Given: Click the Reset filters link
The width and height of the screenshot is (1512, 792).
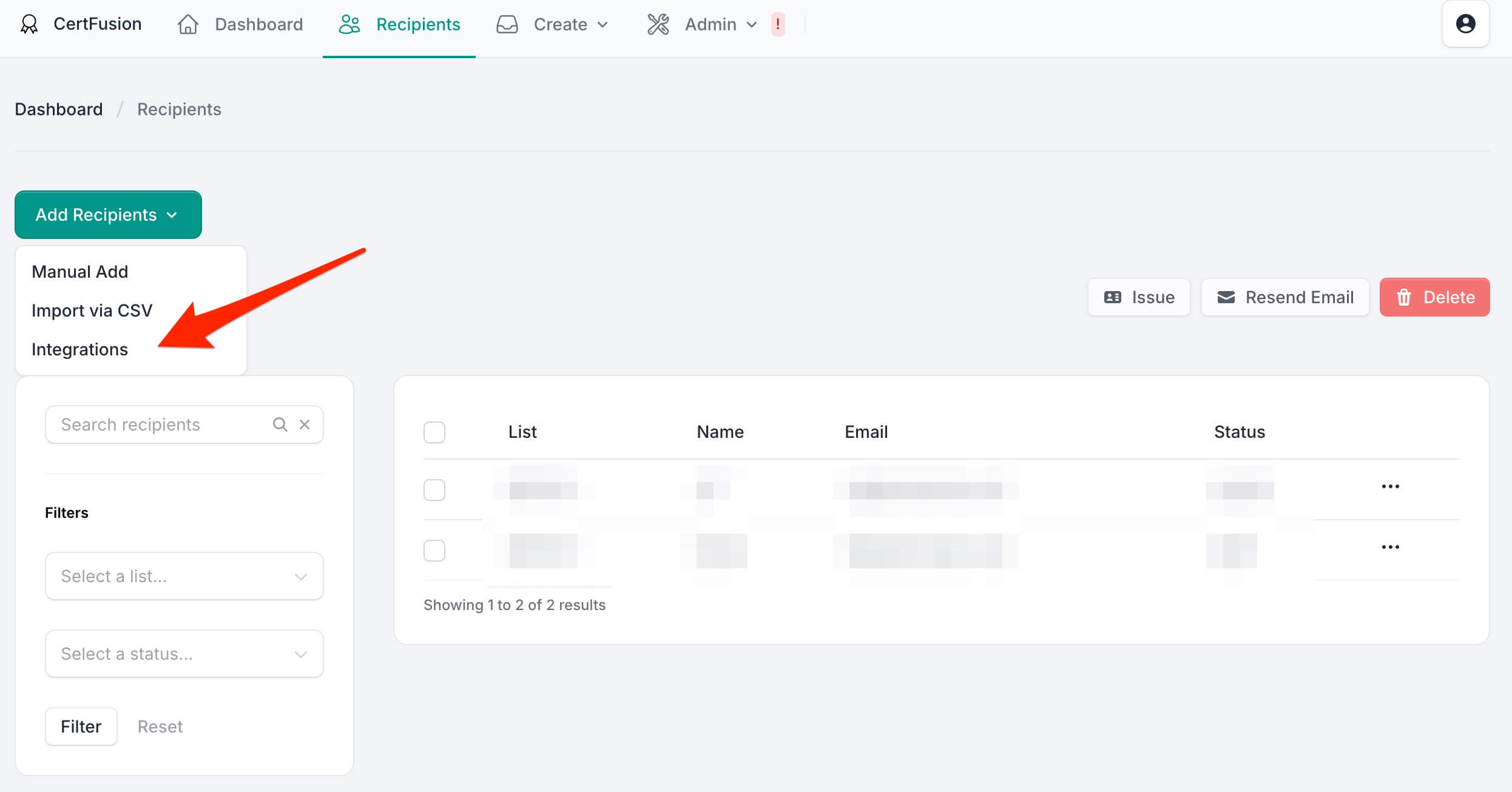Looking at the screenshot, I should pyautogui.click(x=160, y=727).
